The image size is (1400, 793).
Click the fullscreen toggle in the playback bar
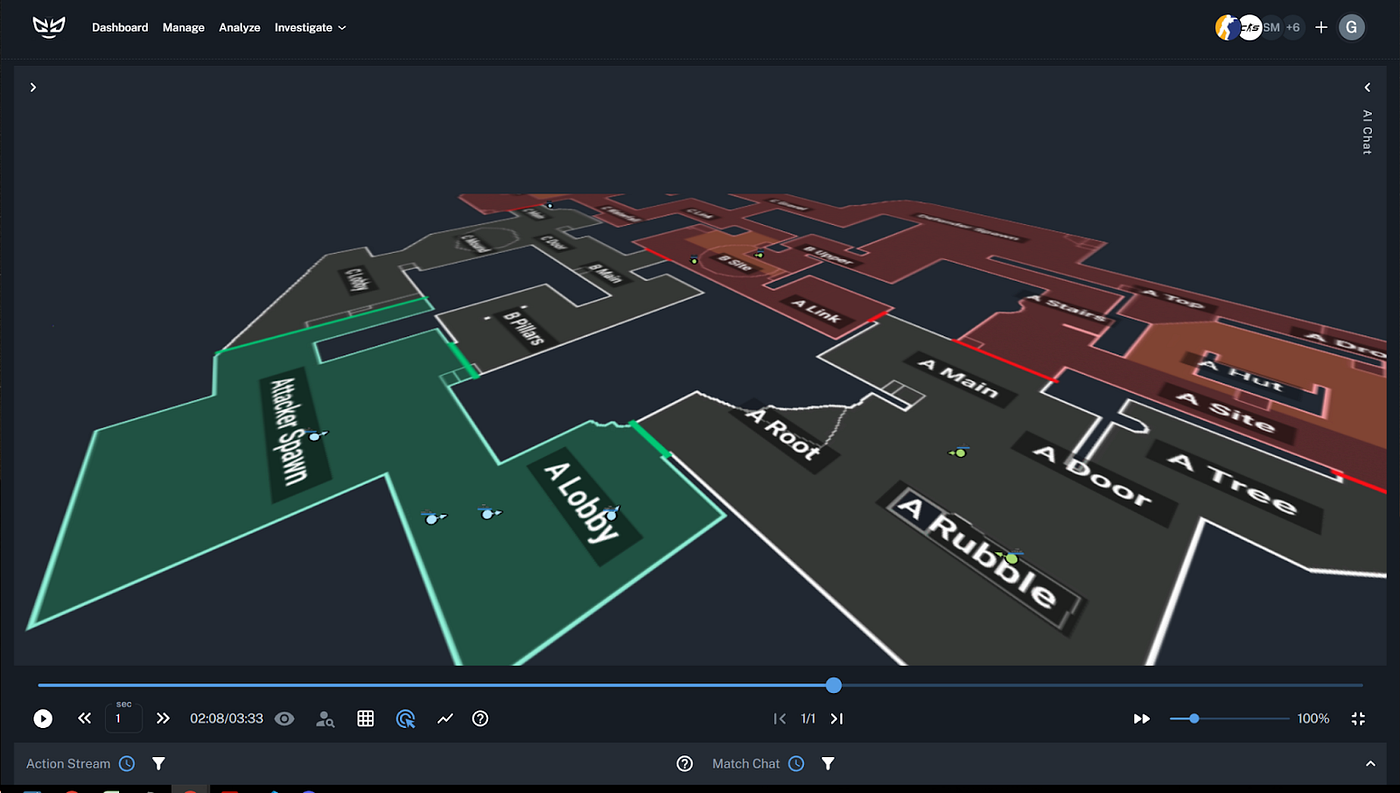click(1357, 718)
